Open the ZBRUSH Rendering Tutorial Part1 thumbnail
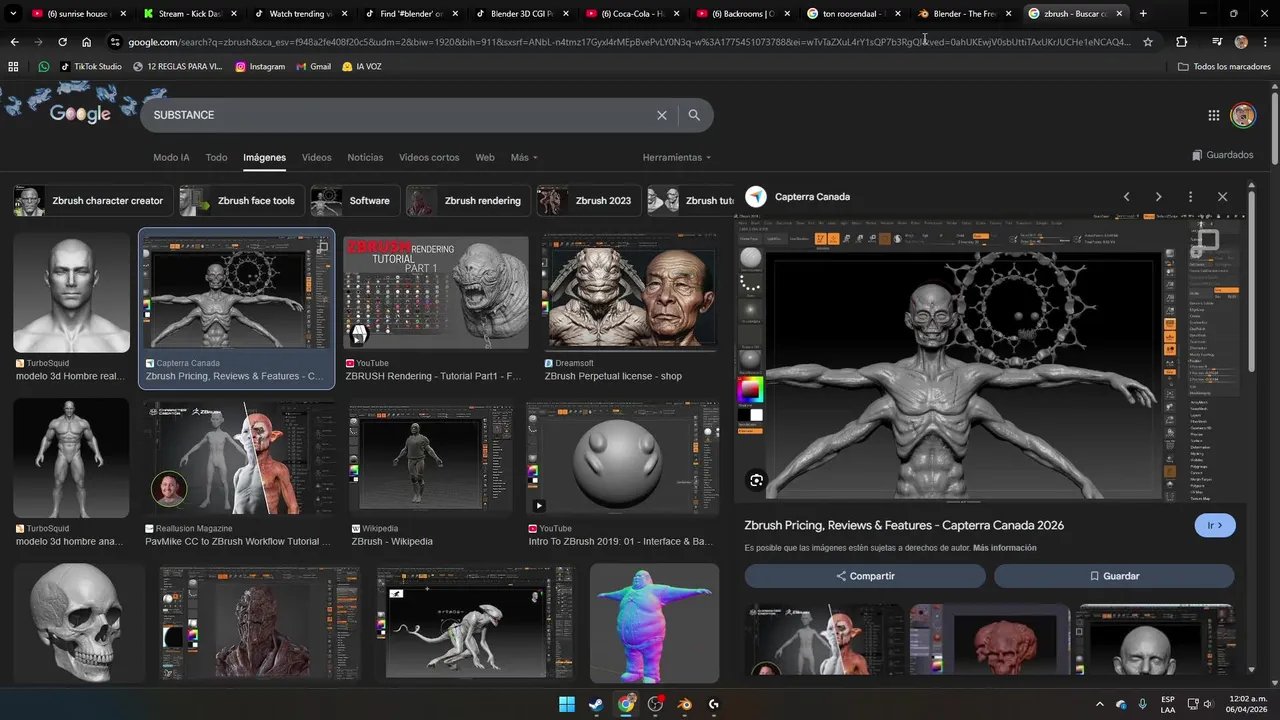The height and width of the screenshot is (720, 1280). (436, 293)
